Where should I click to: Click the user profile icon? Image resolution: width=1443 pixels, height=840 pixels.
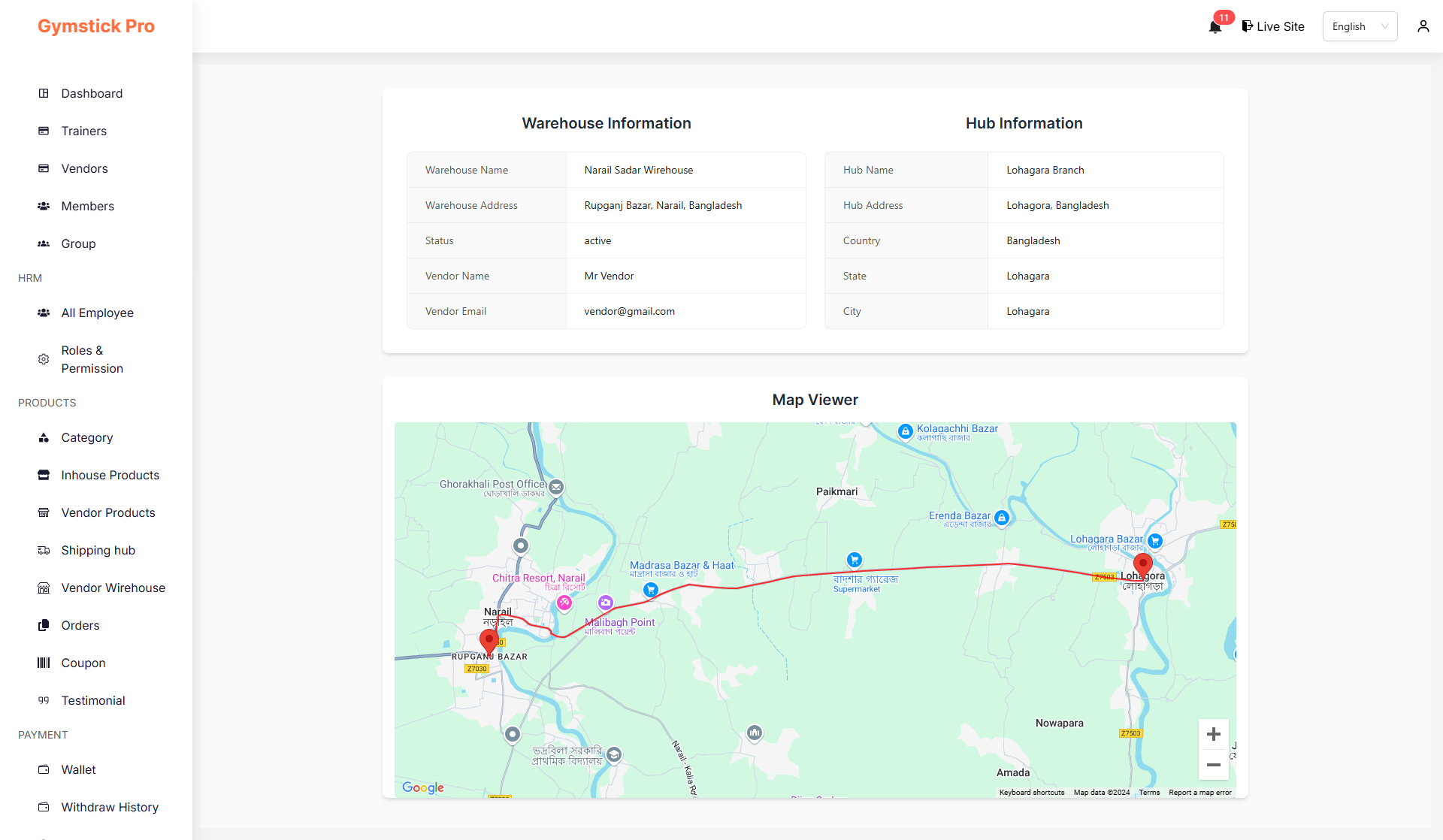tap(1423, 26)
